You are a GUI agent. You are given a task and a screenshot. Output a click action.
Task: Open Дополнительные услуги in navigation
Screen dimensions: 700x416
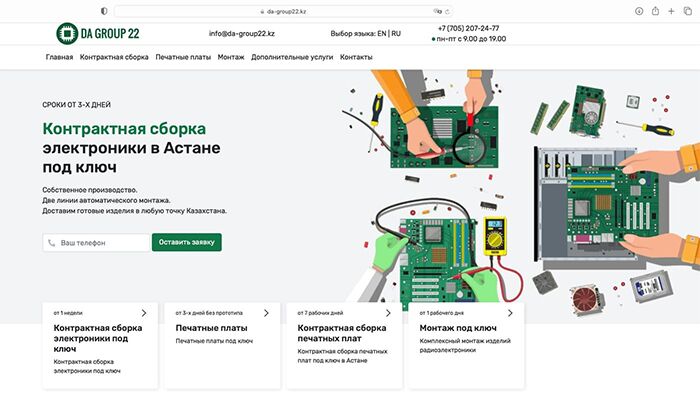[292, 57]
